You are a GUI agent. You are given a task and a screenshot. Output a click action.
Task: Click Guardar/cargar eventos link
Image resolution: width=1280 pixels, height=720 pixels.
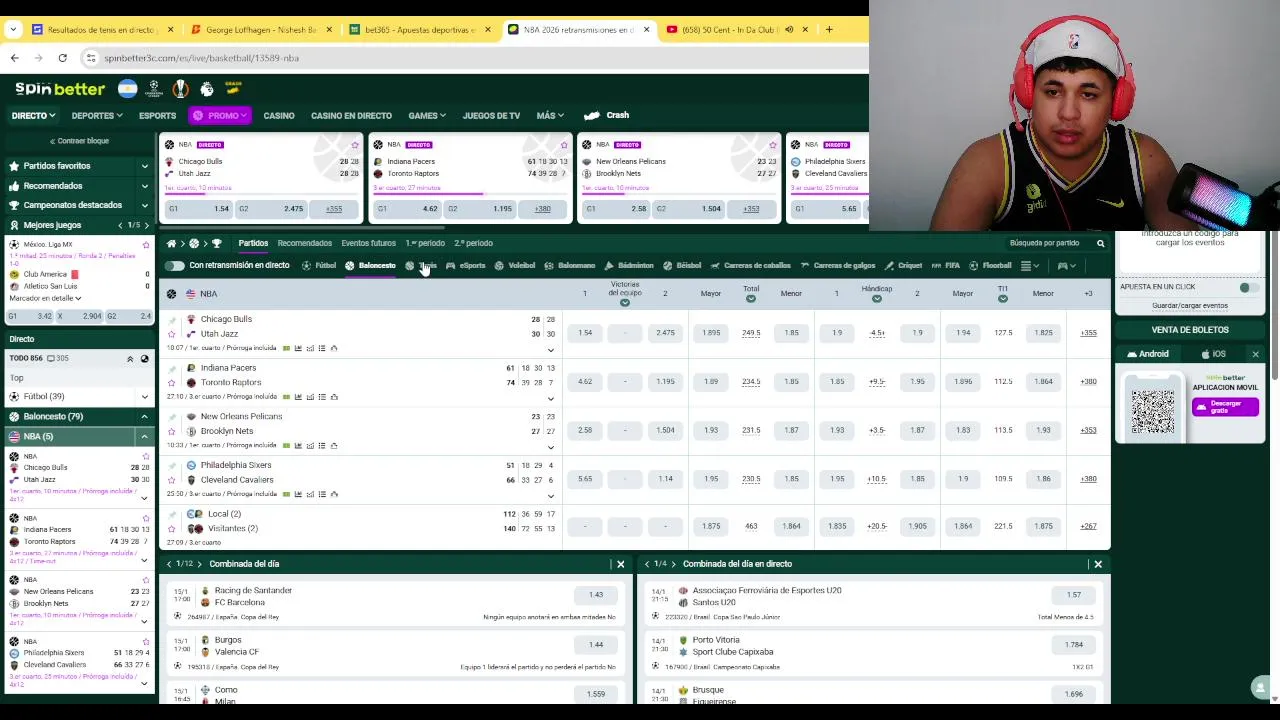click(x=1189, y=306)
